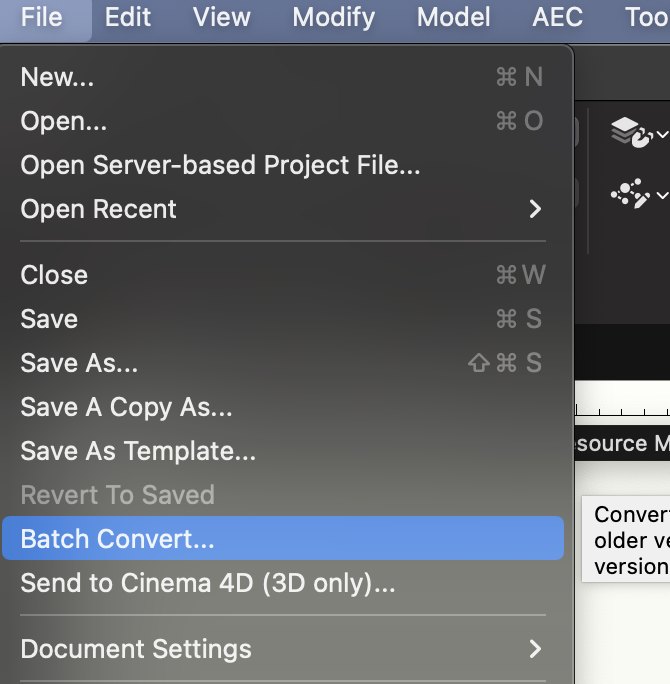Expand the layer options dropdown arrow
Image resolution: width=670 pixels, height=684 pixels.
(x=661, y=133)
